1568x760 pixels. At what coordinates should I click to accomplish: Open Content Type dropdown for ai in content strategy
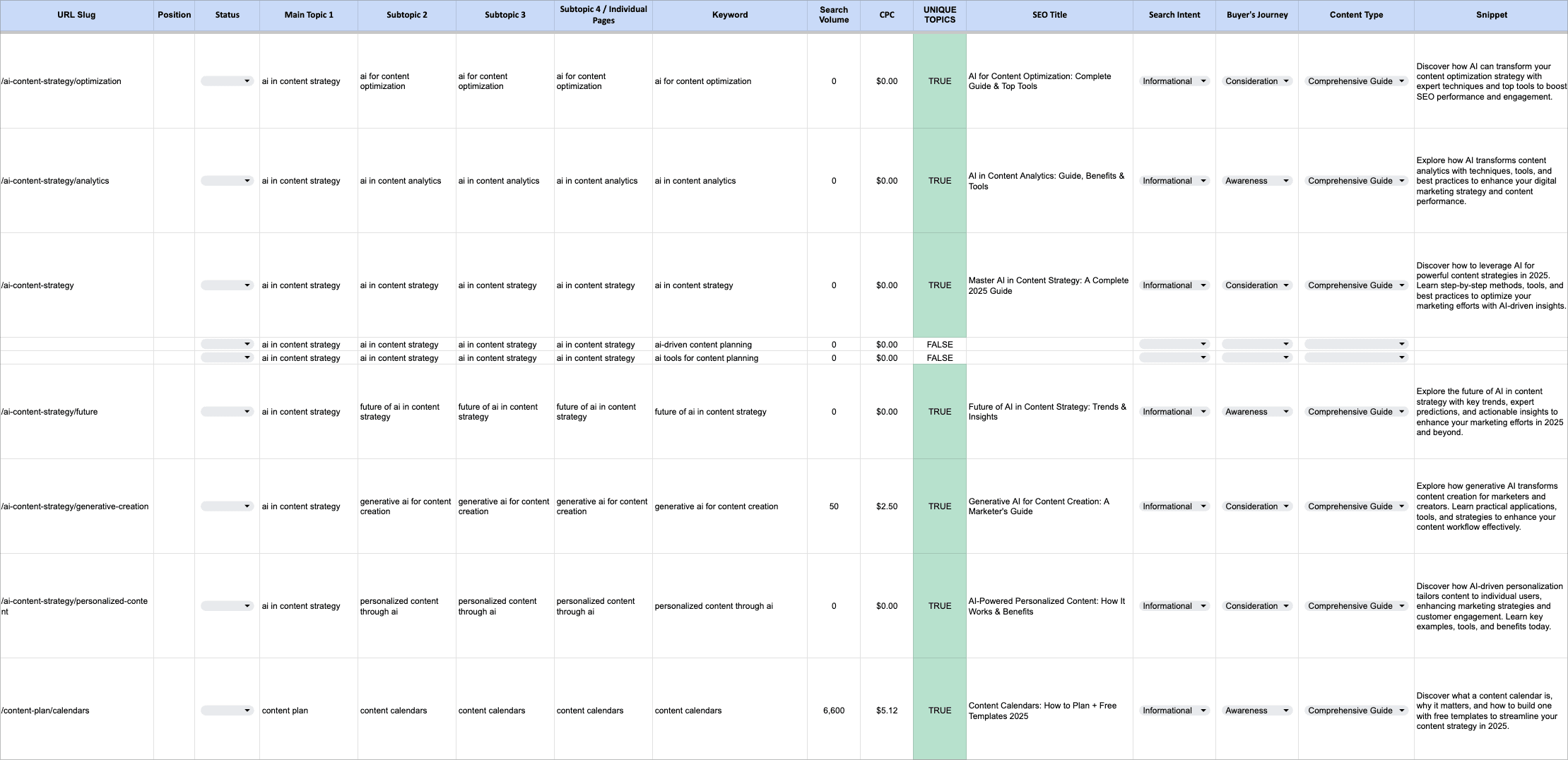[x=1355, y=285]
